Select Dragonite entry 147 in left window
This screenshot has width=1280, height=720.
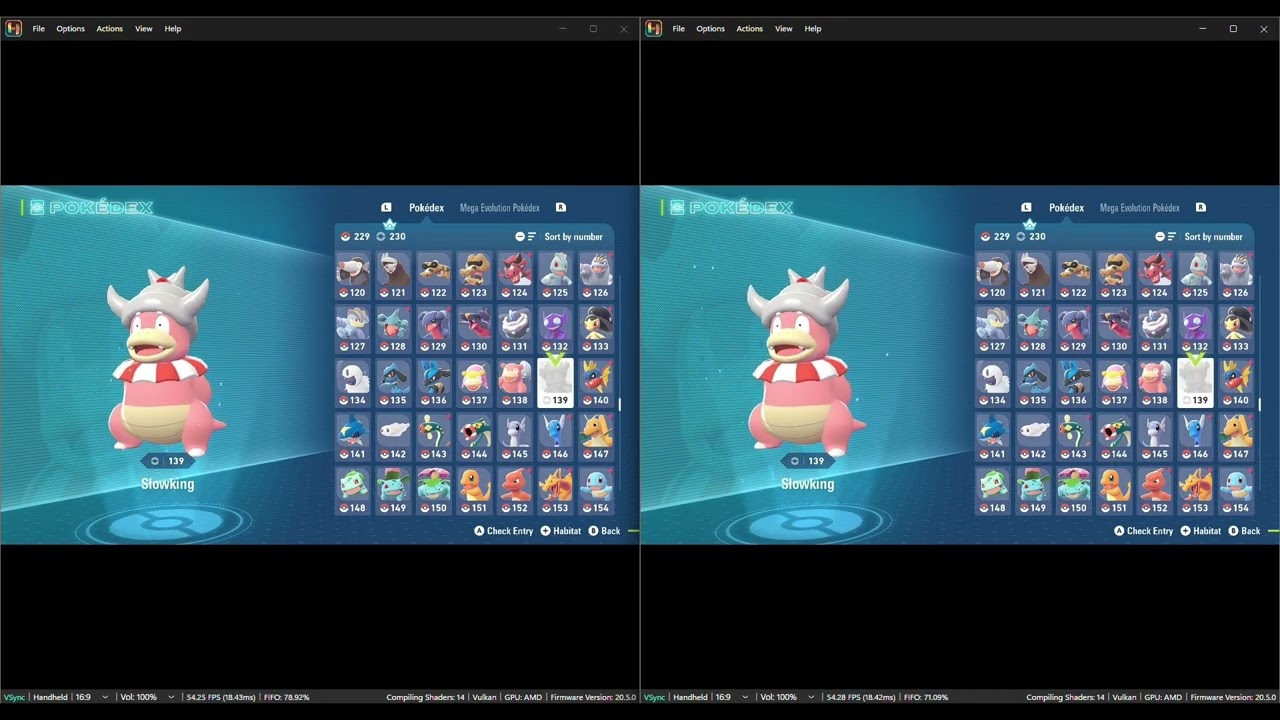[x=596, y=437]
